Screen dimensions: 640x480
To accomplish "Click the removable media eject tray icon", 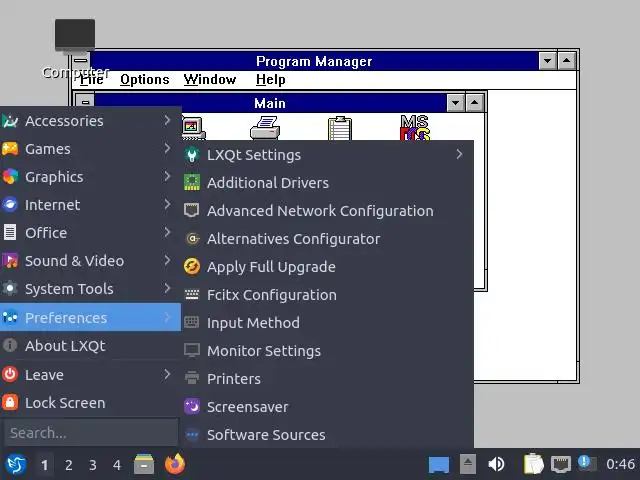I will coord(468,464).
